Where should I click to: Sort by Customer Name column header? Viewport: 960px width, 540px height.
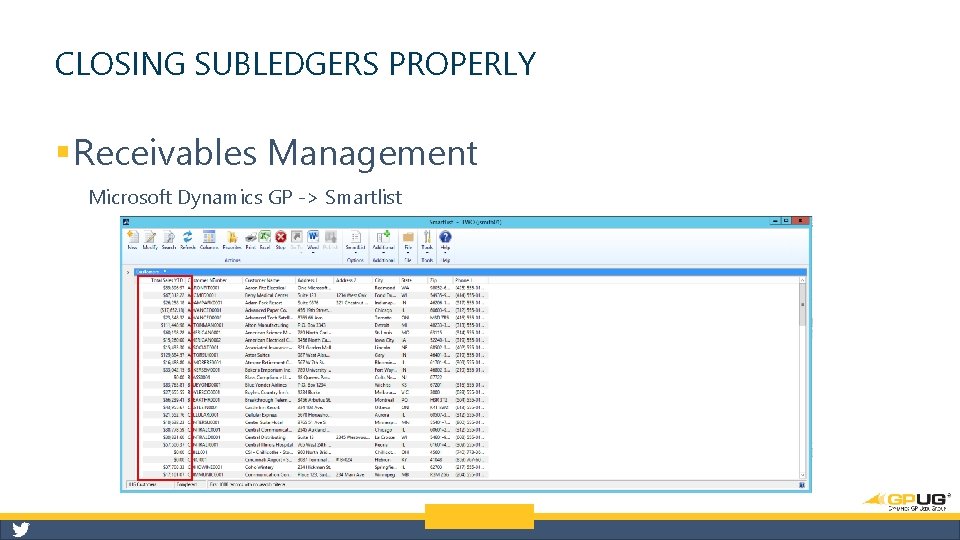click(x=269, y=280)
